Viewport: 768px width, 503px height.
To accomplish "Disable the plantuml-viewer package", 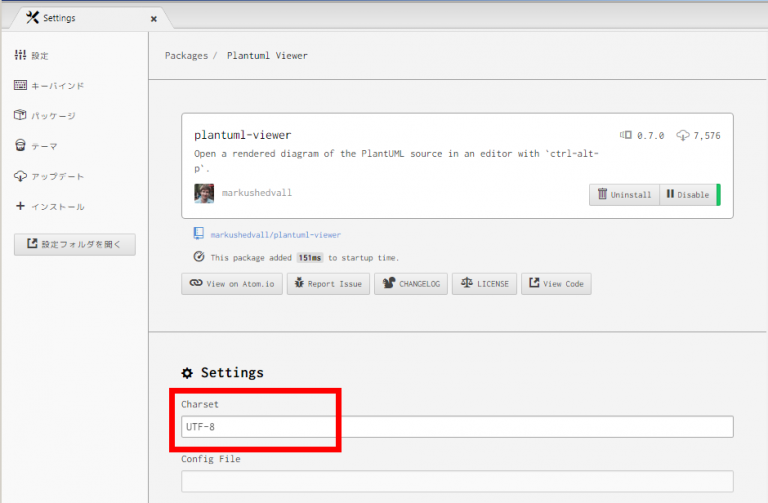I will [688, 195].
